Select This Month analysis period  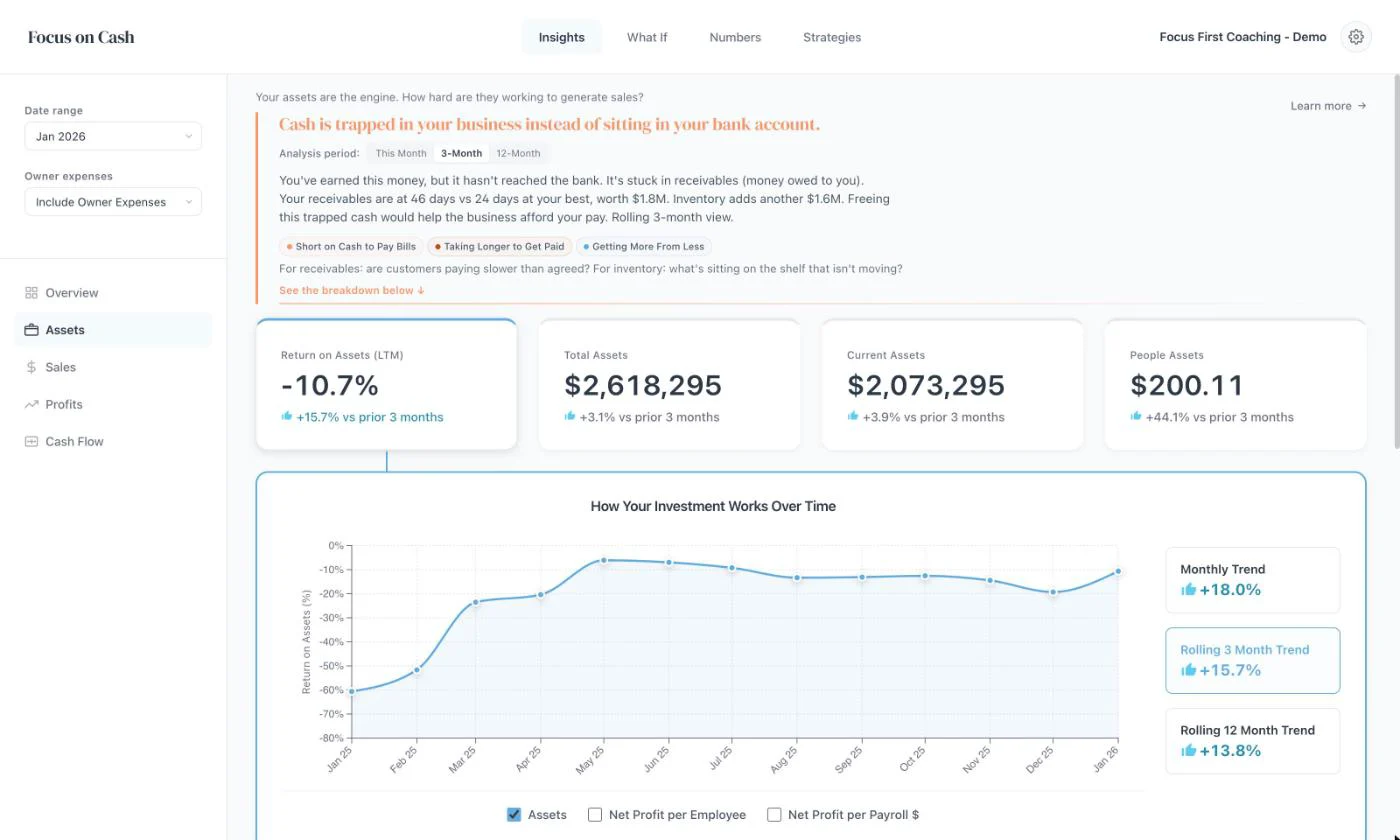[x=401, y=153]
